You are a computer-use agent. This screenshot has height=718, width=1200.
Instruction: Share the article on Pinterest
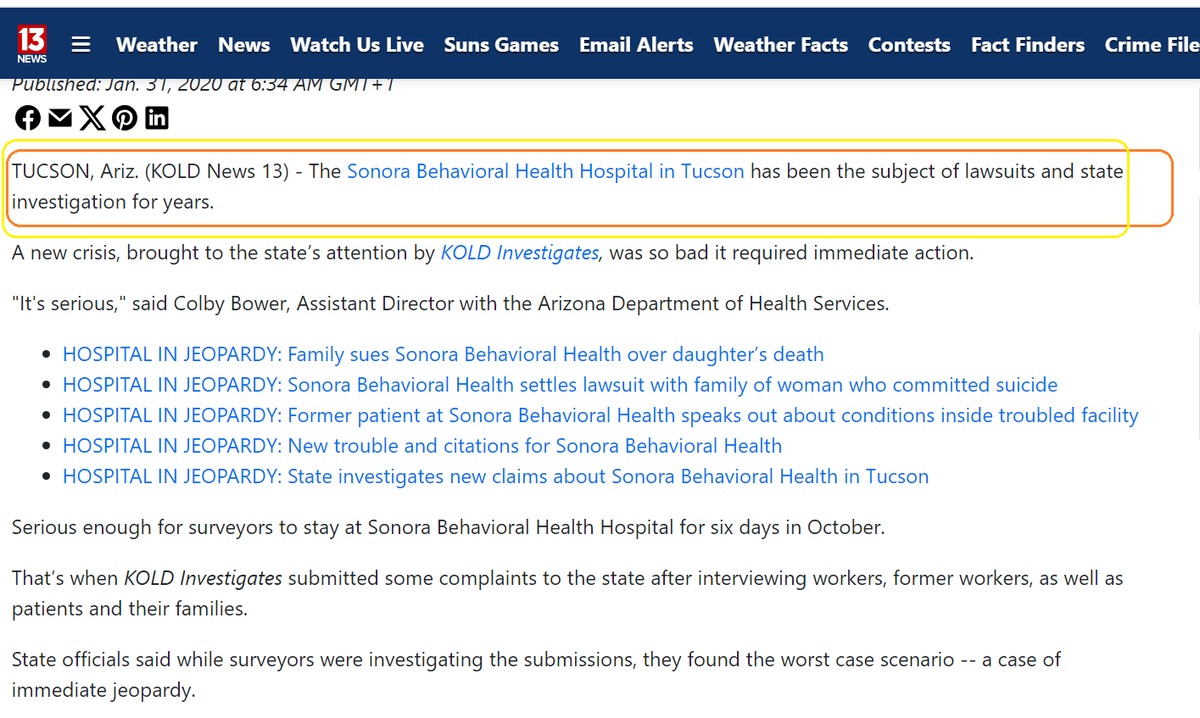click(x=124, y=118)
